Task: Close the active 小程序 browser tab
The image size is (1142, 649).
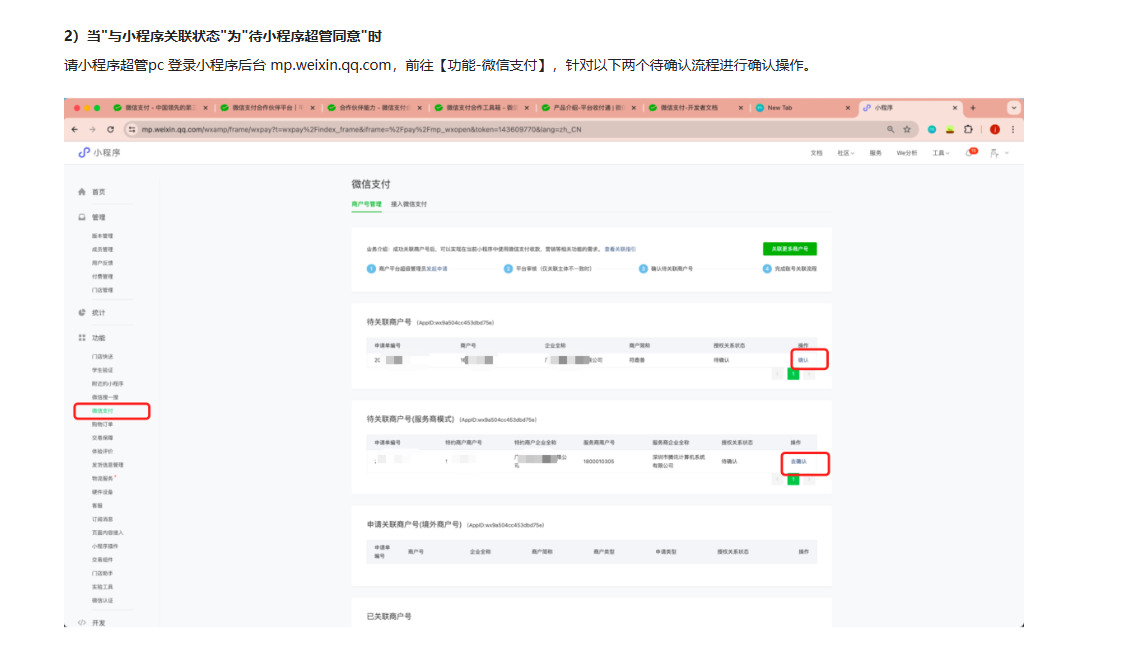Action: coord(955,108)
